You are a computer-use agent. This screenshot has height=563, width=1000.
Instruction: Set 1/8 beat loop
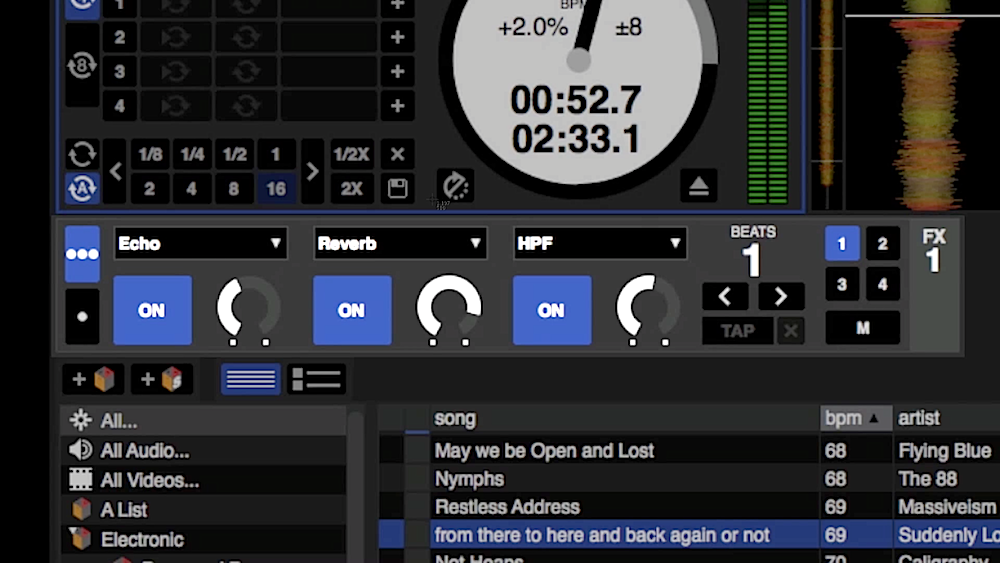coord(150,154)
